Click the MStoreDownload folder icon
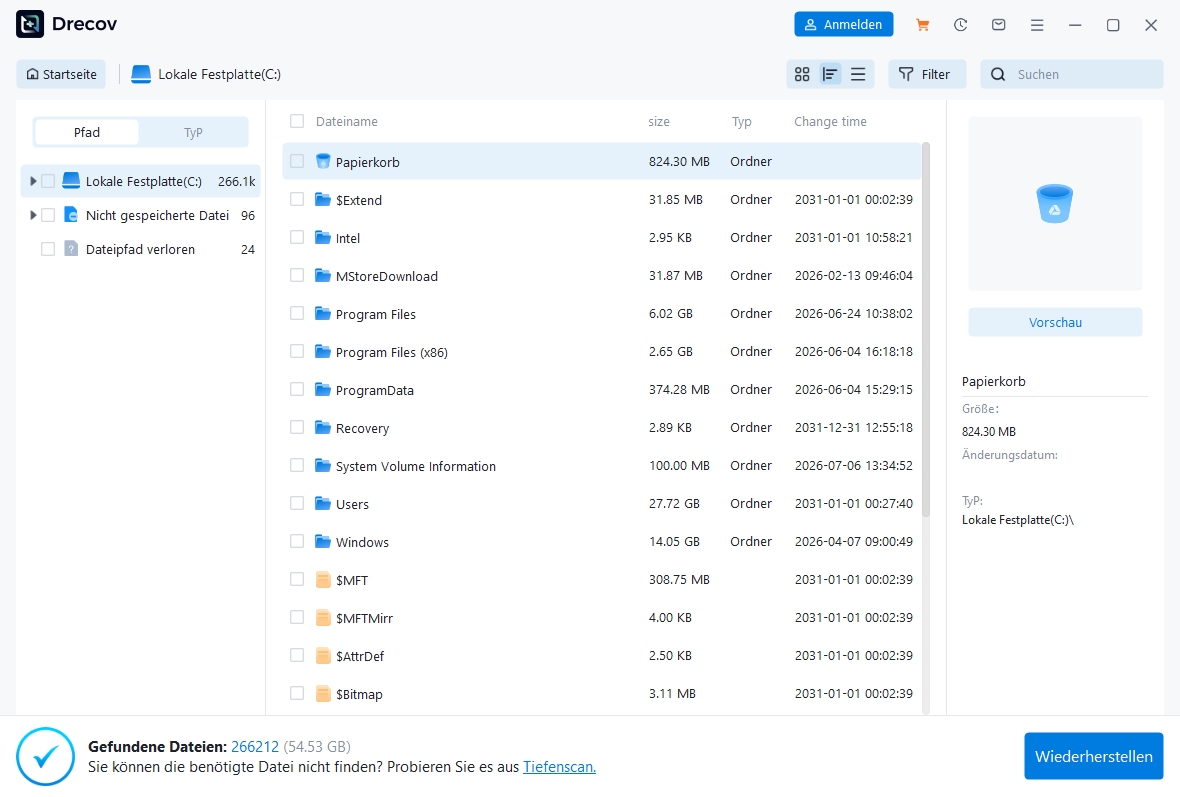The image size is (1180, 797). (323, 275)
